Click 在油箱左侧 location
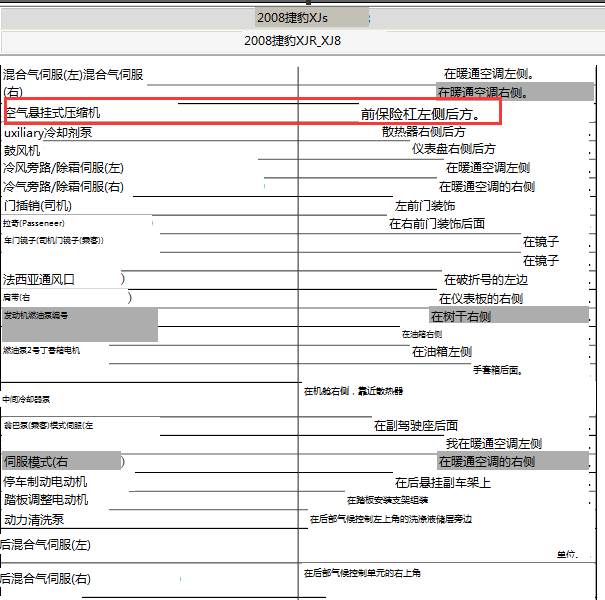The image size is (605, 600). pos(442,352)
